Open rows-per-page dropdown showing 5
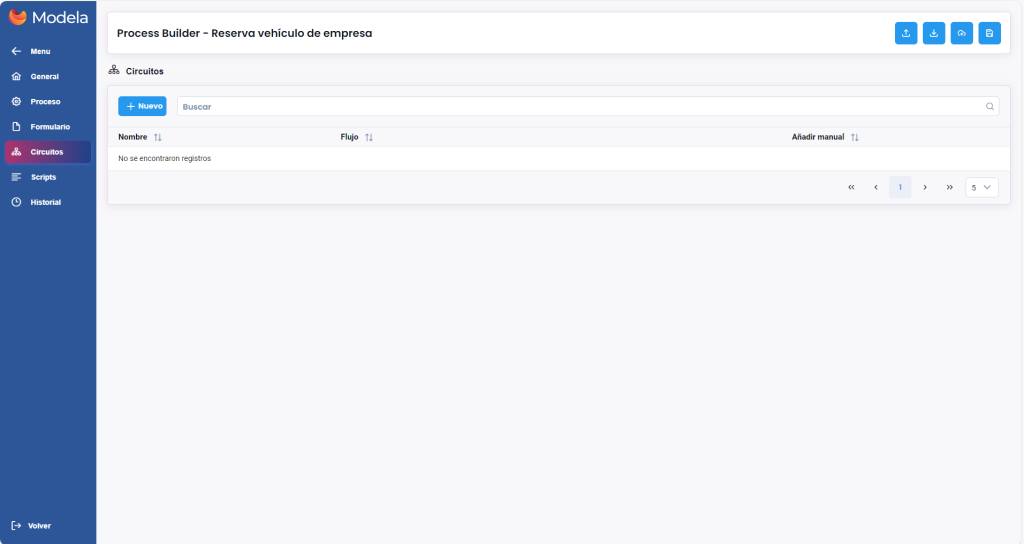Viewport: 1024px width, 544px height. 981,187
